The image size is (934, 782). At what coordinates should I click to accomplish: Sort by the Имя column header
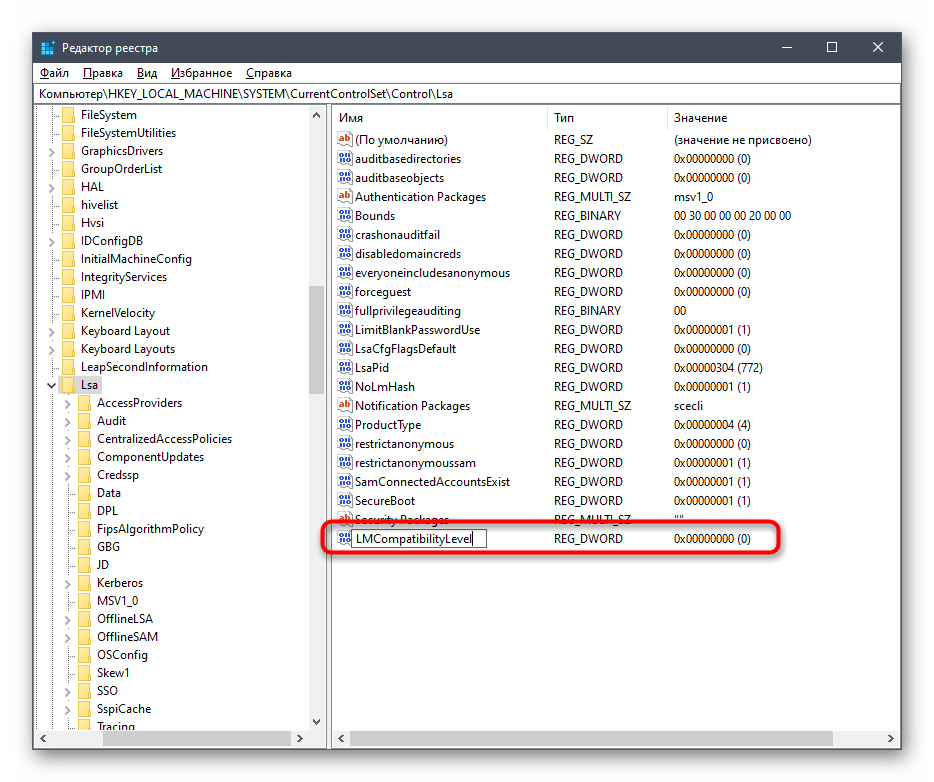click(x=440, y=118)
